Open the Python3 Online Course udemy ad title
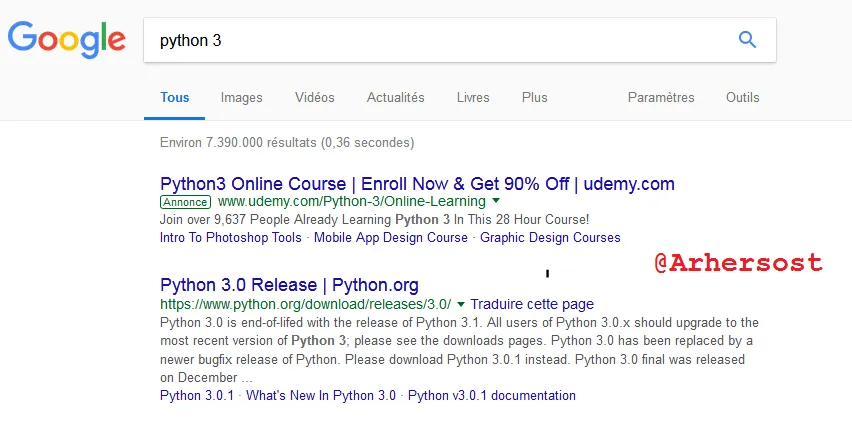 pyautogui.click(x=417, y=184)
